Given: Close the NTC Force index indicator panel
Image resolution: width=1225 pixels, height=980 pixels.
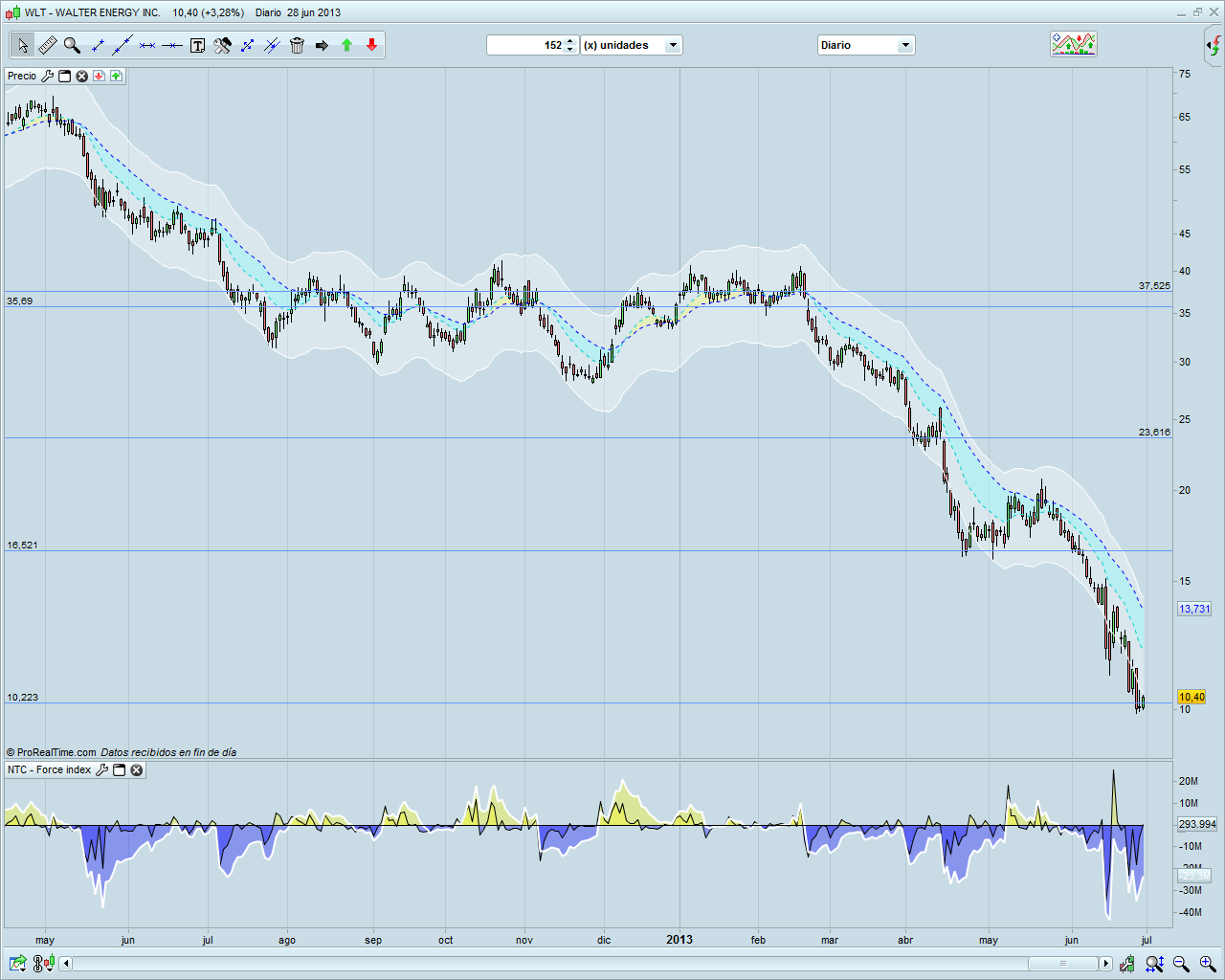Looking at the screenshot, I should point(137,769).
